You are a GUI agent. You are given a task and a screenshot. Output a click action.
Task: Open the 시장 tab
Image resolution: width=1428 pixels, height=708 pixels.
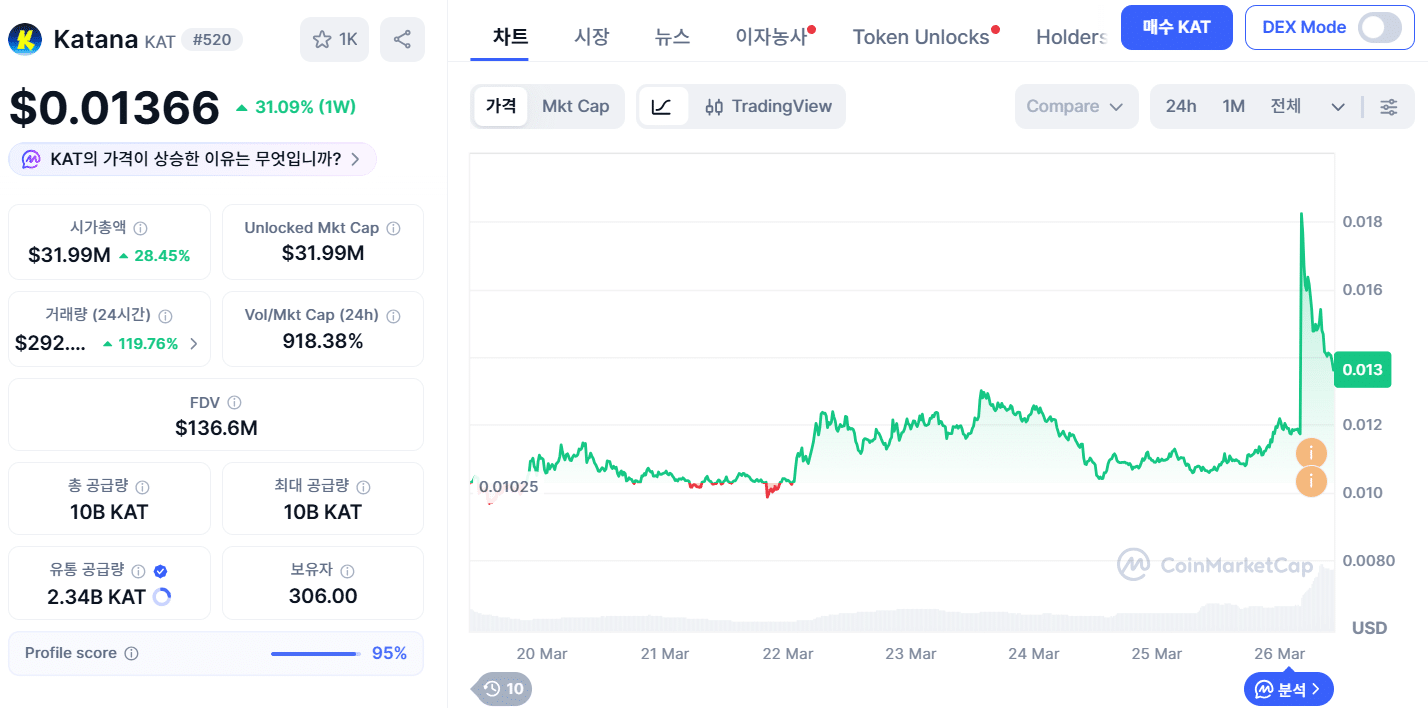pyautogui.click(x=591, y=37)
